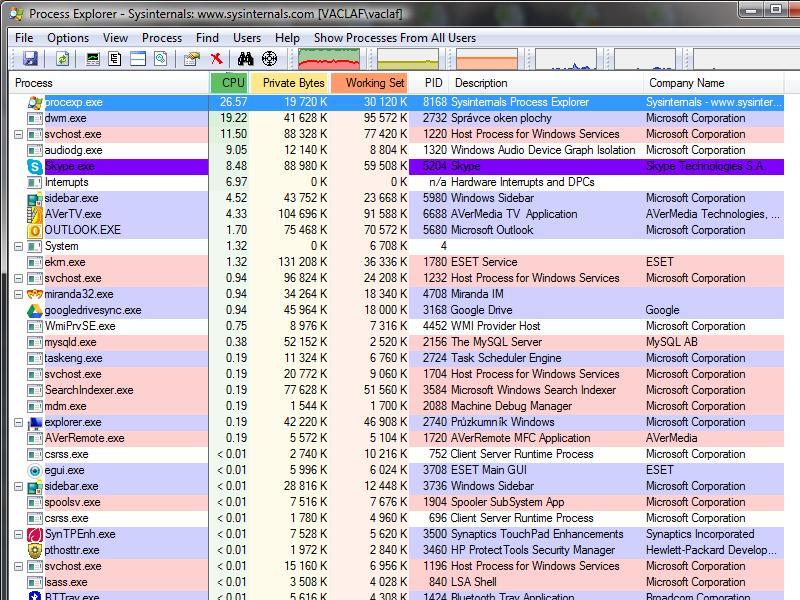Click the Properties toolbar icon

point(192,60)
